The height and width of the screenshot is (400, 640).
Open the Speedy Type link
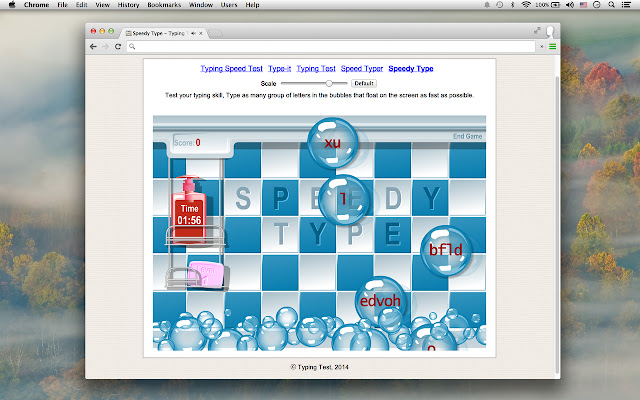411,69
